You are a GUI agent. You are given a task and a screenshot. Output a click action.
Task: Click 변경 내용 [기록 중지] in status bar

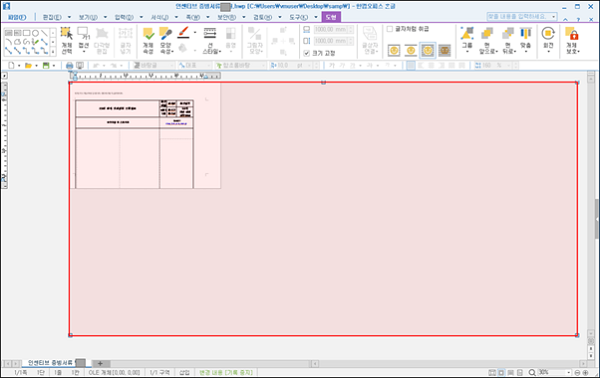tap(226, 372)
